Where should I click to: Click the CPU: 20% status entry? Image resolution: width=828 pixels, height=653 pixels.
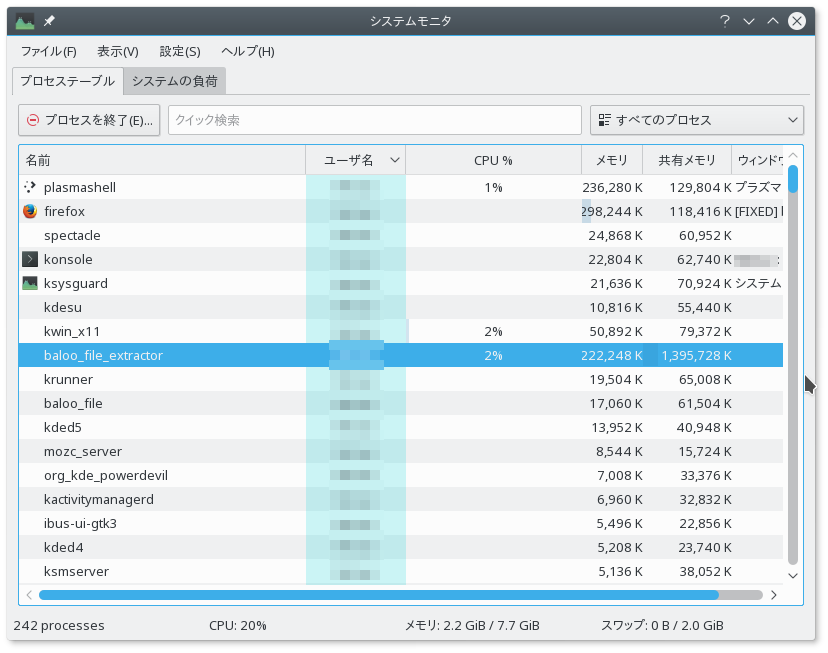238,626
